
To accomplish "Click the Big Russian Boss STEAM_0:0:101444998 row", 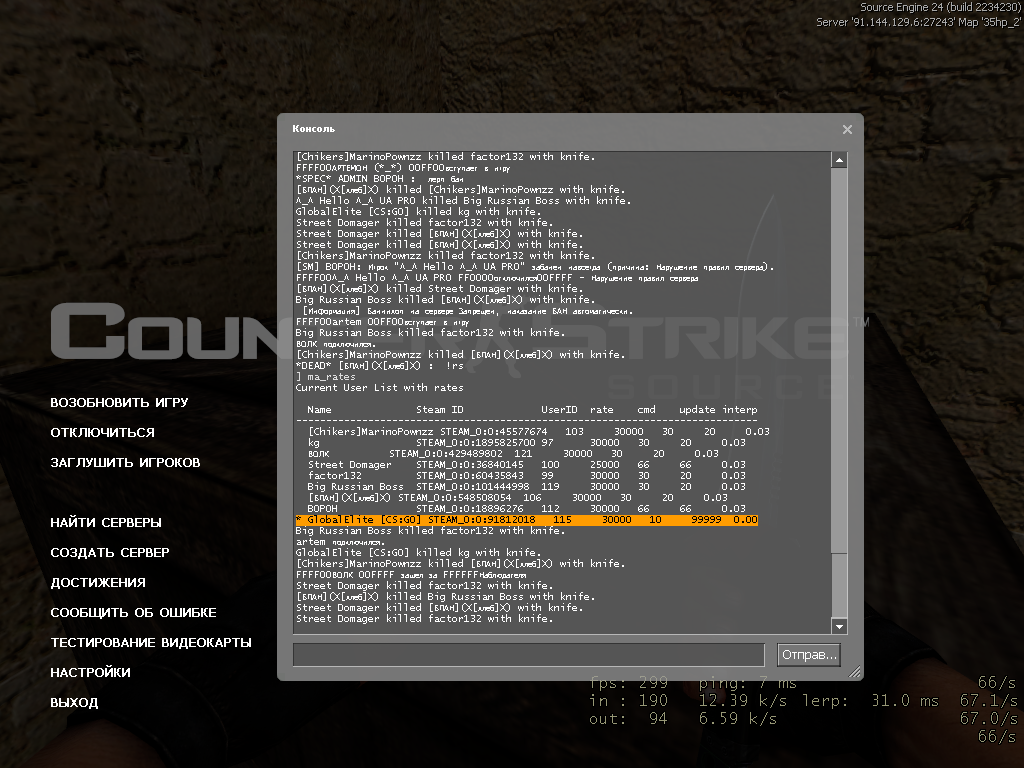I will [527, 487].
